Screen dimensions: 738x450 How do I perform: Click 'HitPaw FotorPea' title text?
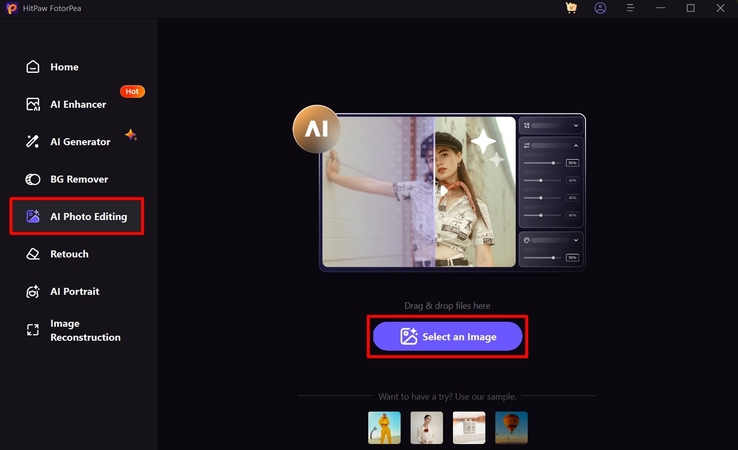click(x=52, y=8)
